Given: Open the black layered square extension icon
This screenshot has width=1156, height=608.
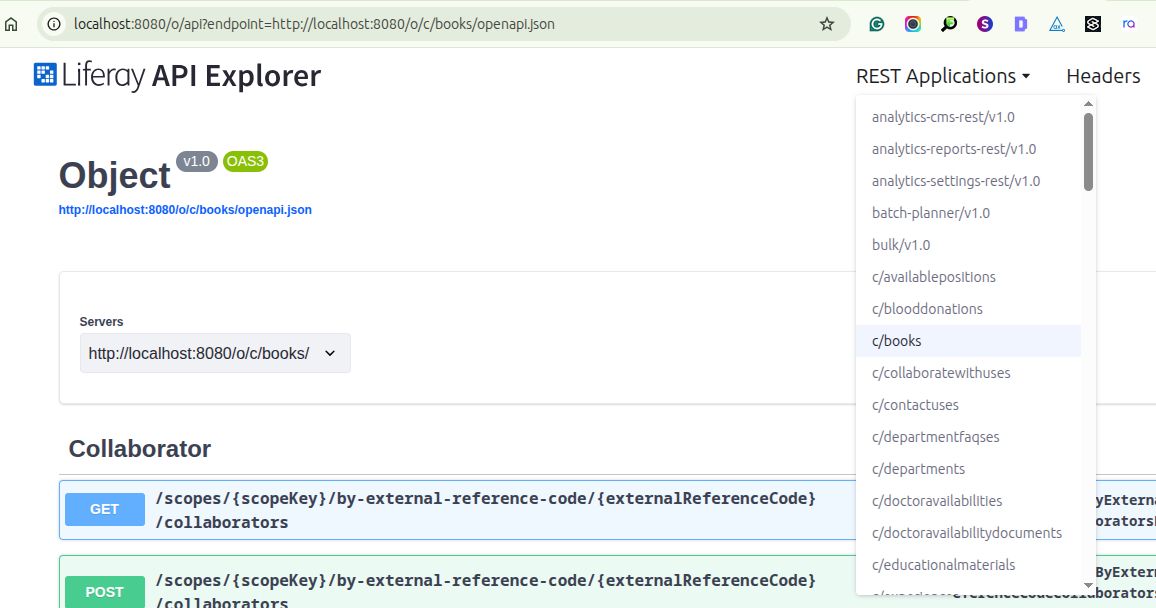Looking at the screenshot, I should (x=1093, y=24).
